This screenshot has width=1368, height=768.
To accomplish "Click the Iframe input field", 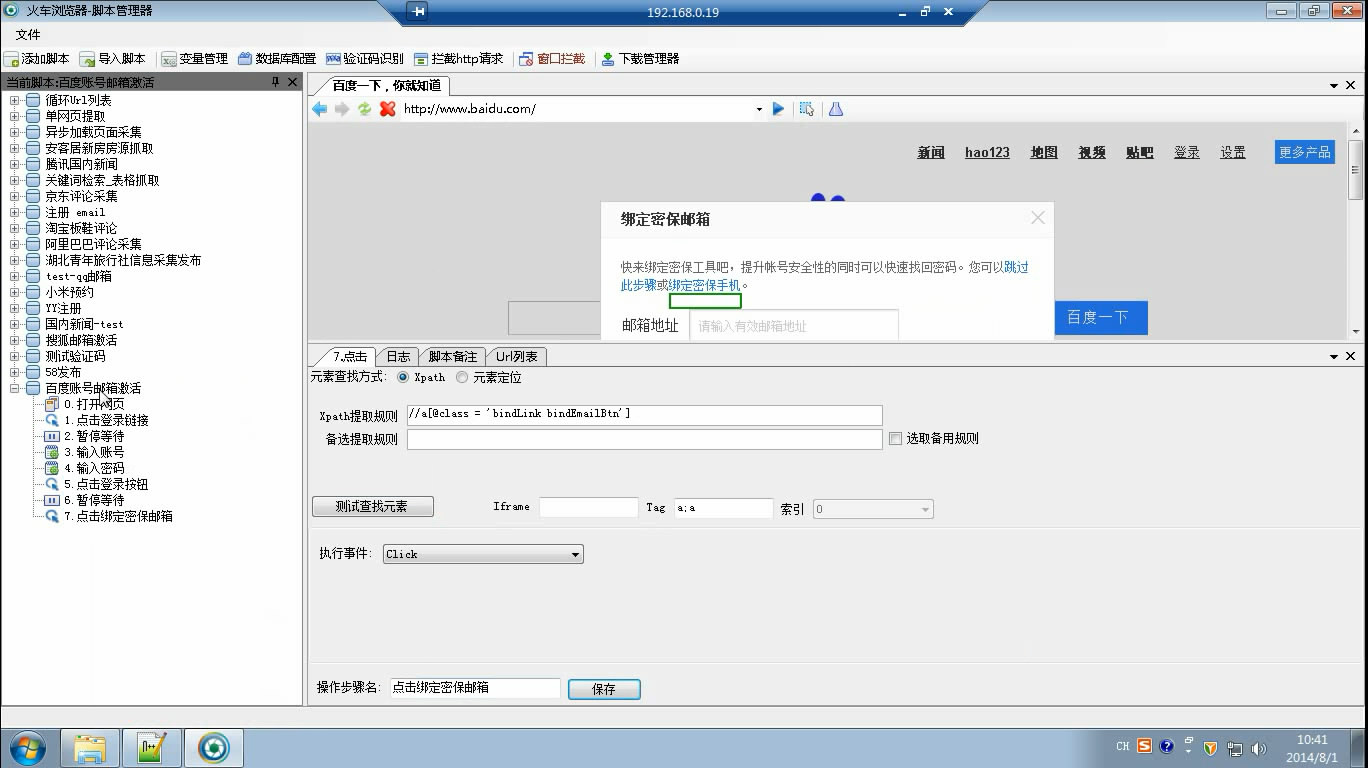I will [588, 508].
